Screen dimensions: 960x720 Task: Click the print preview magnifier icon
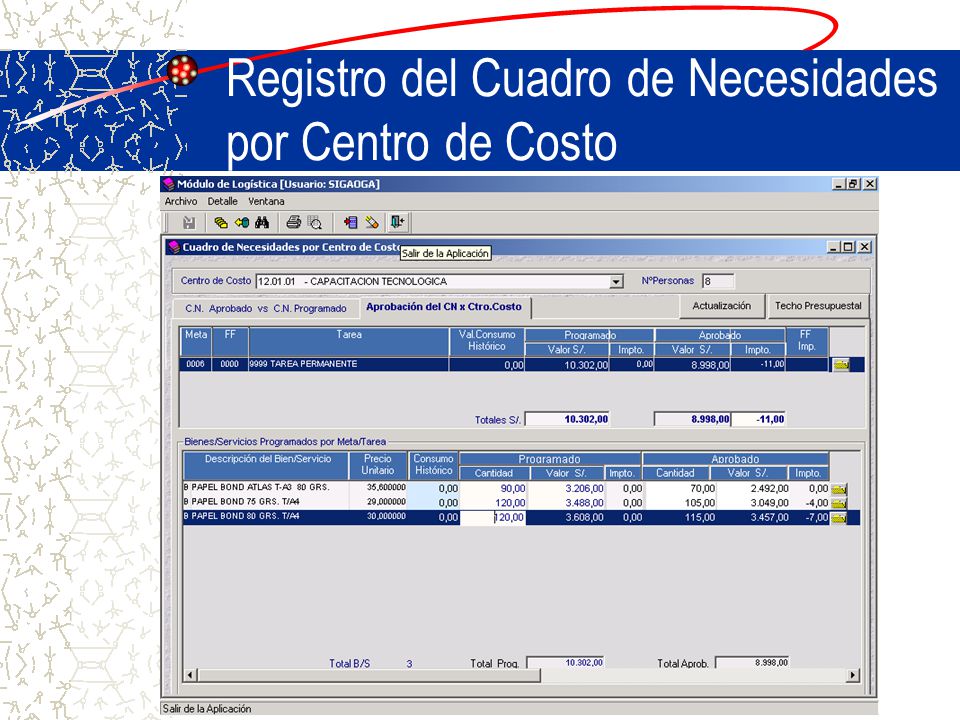pos(315,223)
